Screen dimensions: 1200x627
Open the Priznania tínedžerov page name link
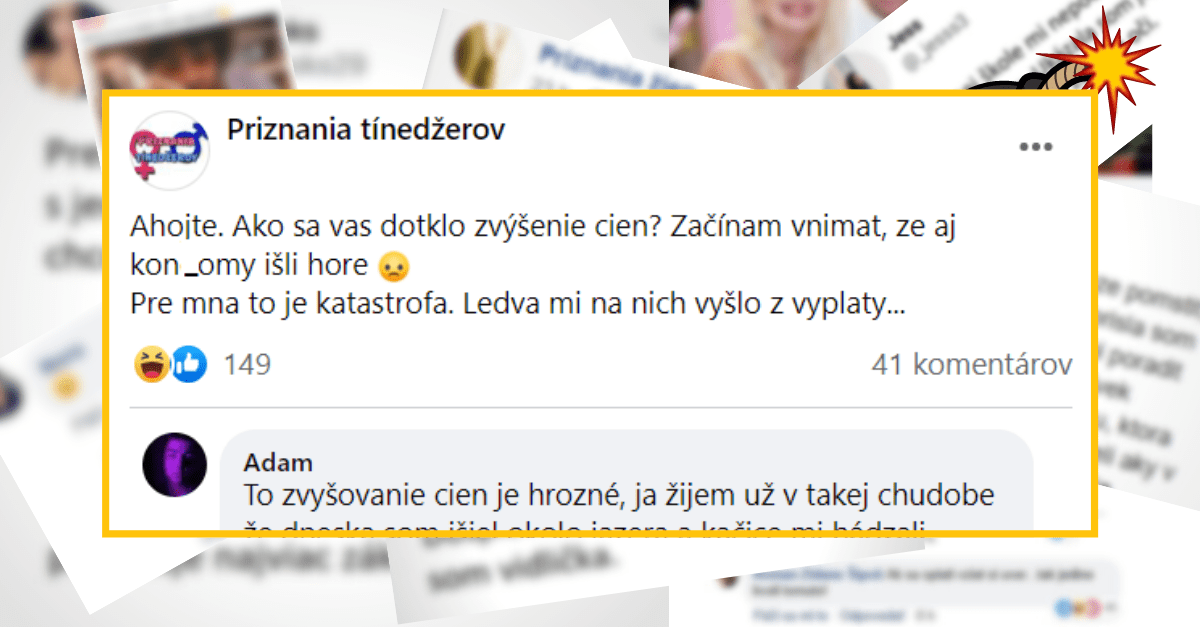click(366, 129)
